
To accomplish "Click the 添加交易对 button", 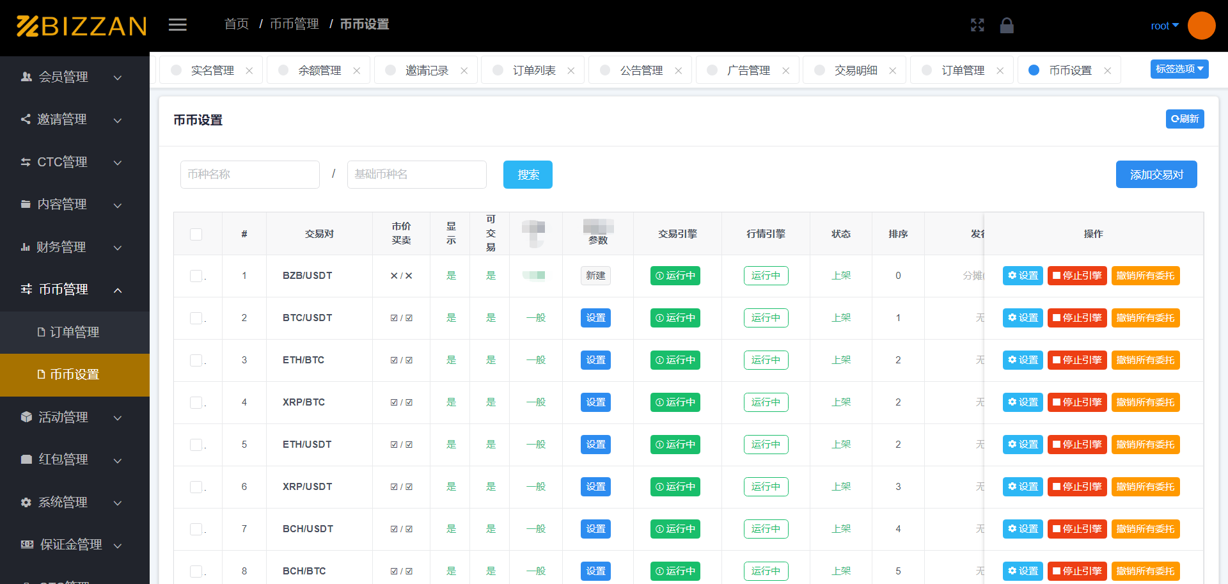I will coord(1156,173).
